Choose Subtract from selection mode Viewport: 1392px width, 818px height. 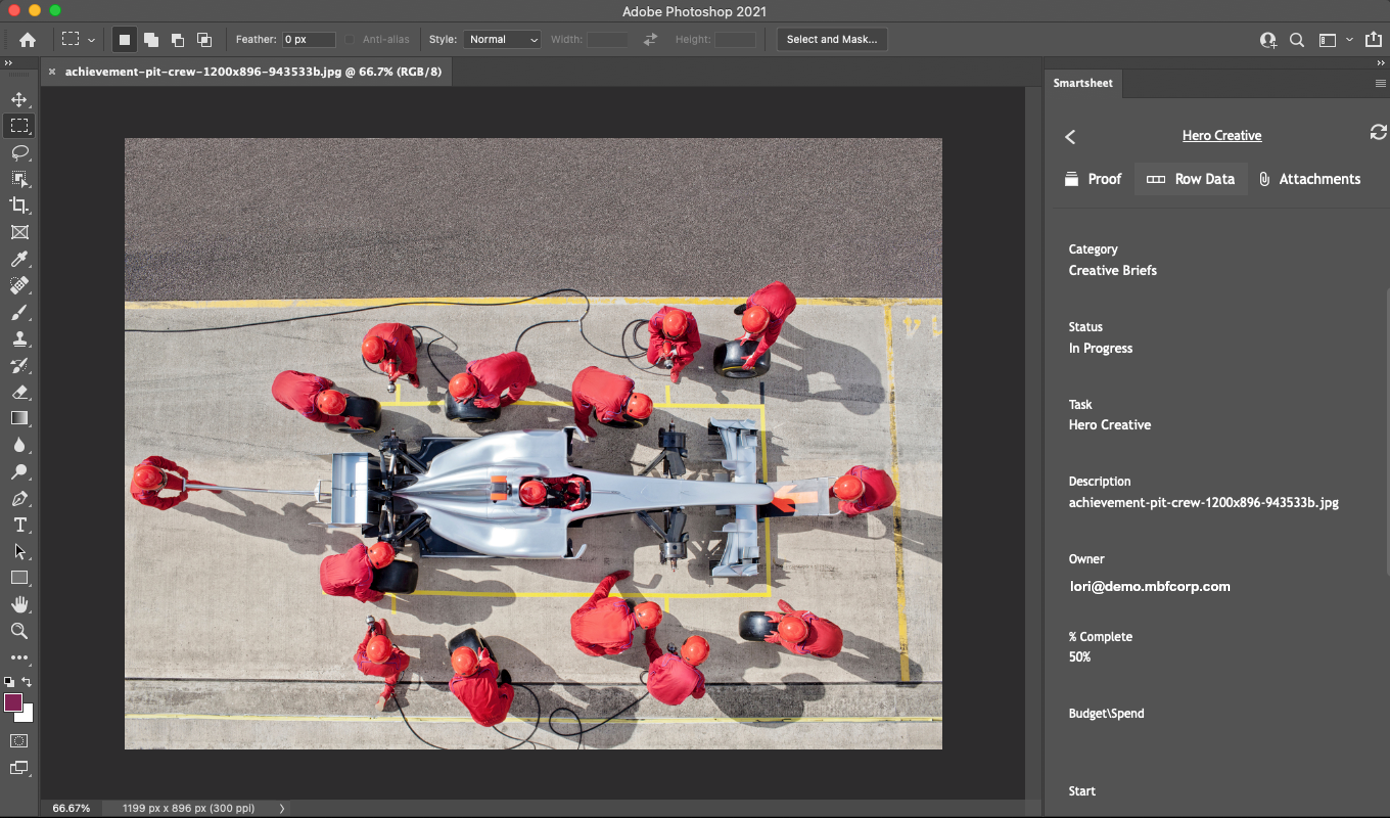177,40
